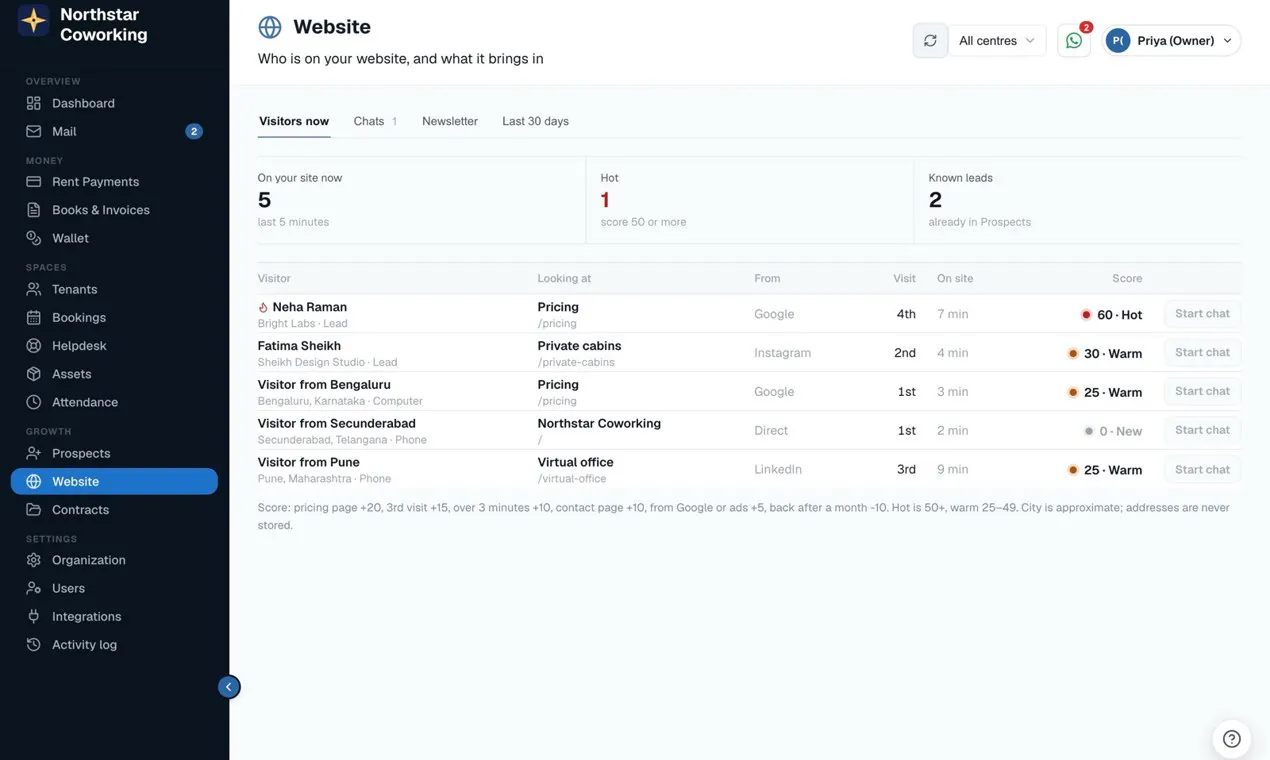Start chat with Visitor from Secunderabad

coord(1203,430)
